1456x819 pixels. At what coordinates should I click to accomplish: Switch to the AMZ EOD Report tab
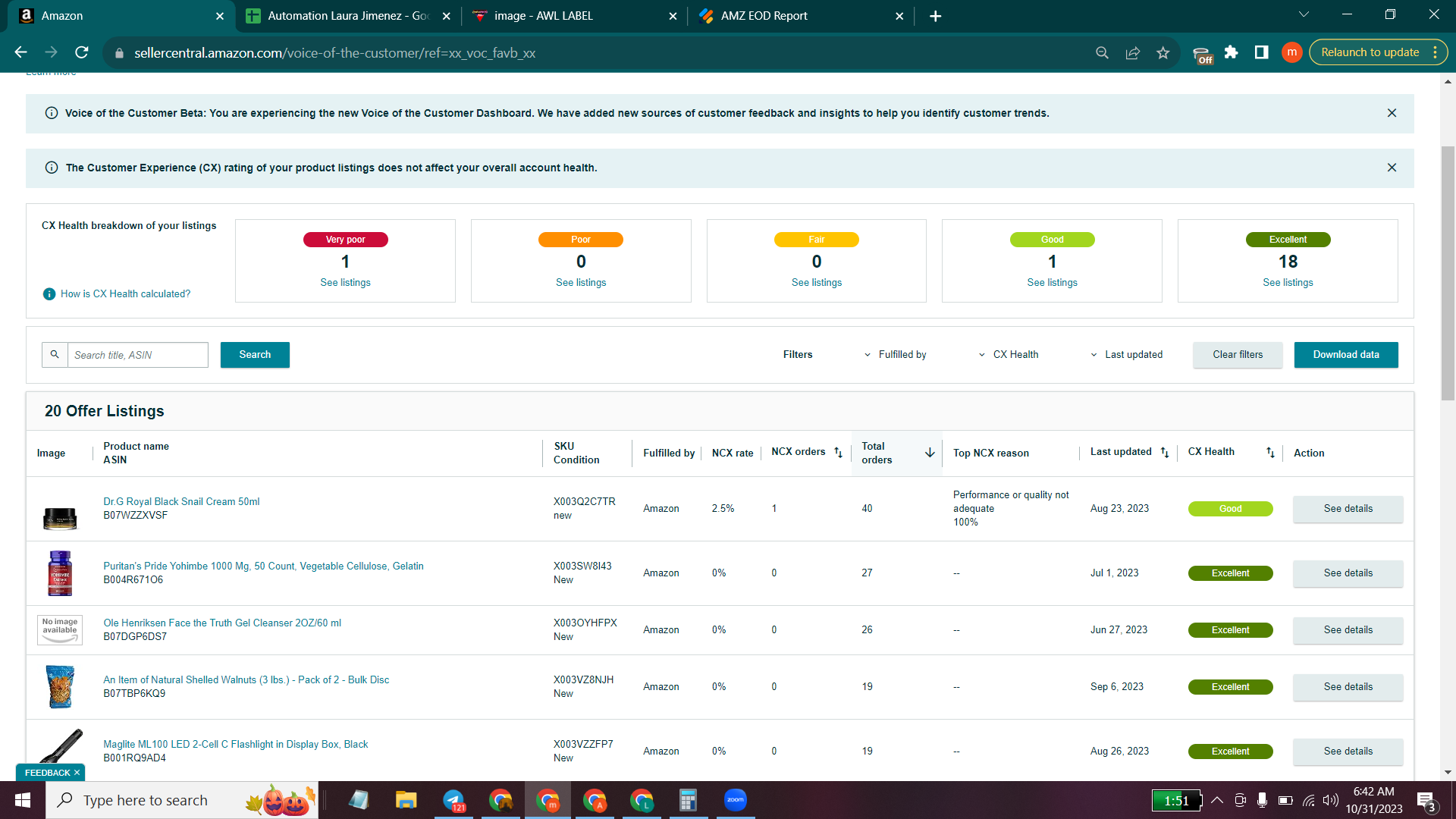click(801, 16)
